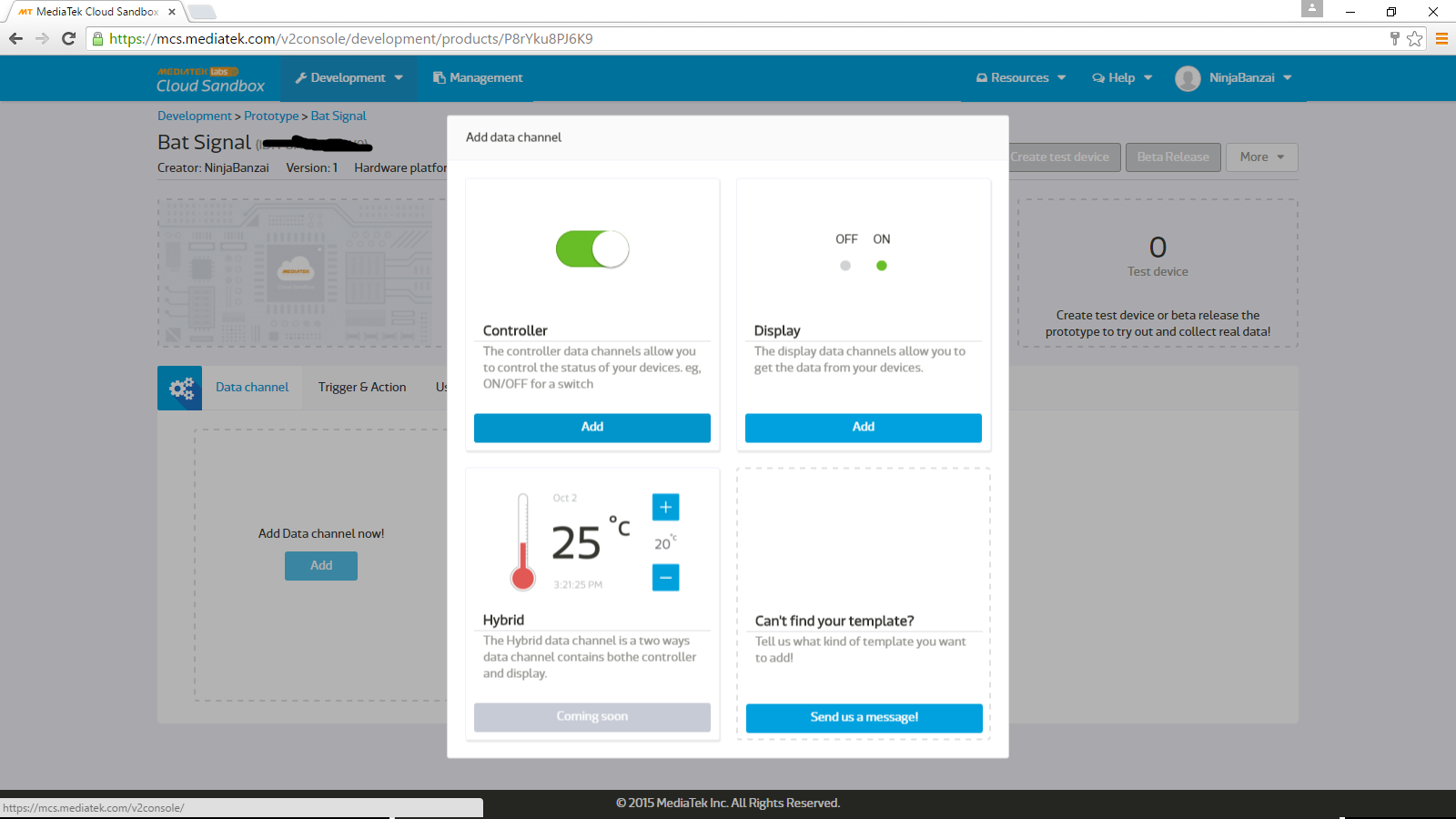The height and width of the screenshot is (819, 1456).
Task: Switch to the Data channel tab
Action: click(252, 388)
